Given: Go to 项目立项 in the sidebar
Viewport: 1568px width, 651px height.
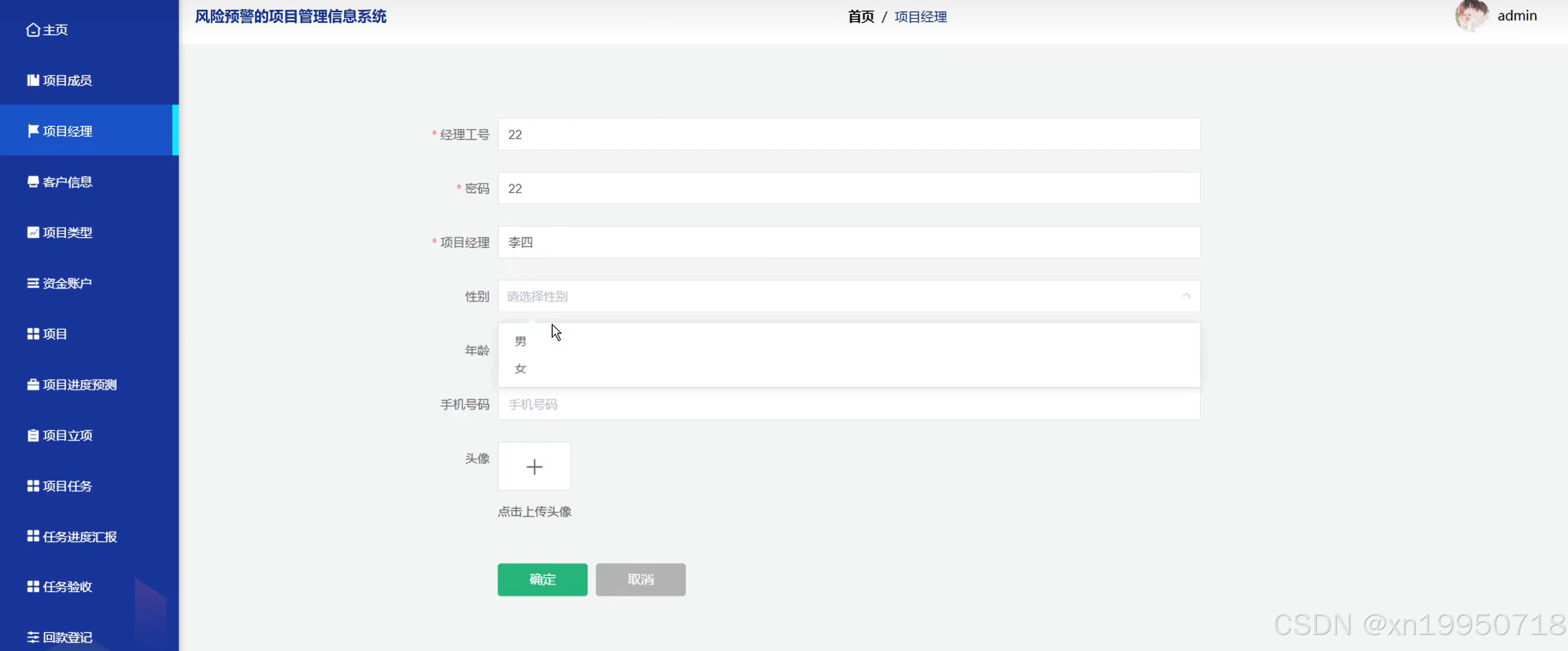Looking at the screenshot, I should pyautogui.click(x=90, y=435).
